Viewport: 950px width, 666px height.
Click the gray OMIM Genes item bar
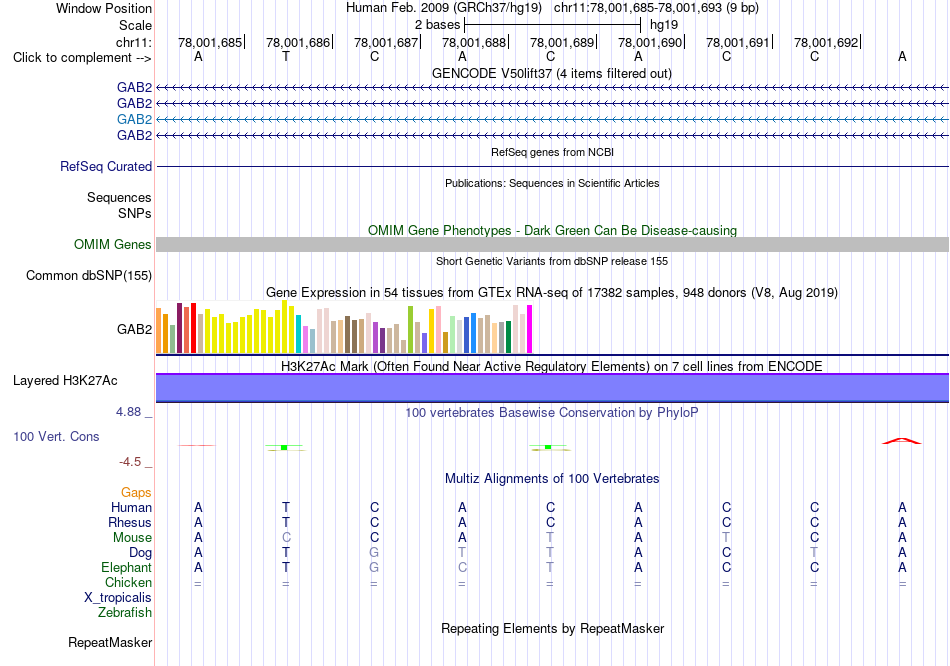(x=552, y=244)
